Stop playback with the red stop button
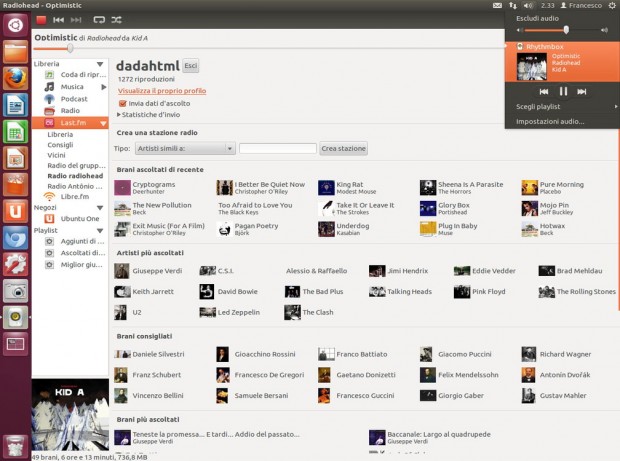The width and height of the screenshot is (620, 461). tap(41, 20)
